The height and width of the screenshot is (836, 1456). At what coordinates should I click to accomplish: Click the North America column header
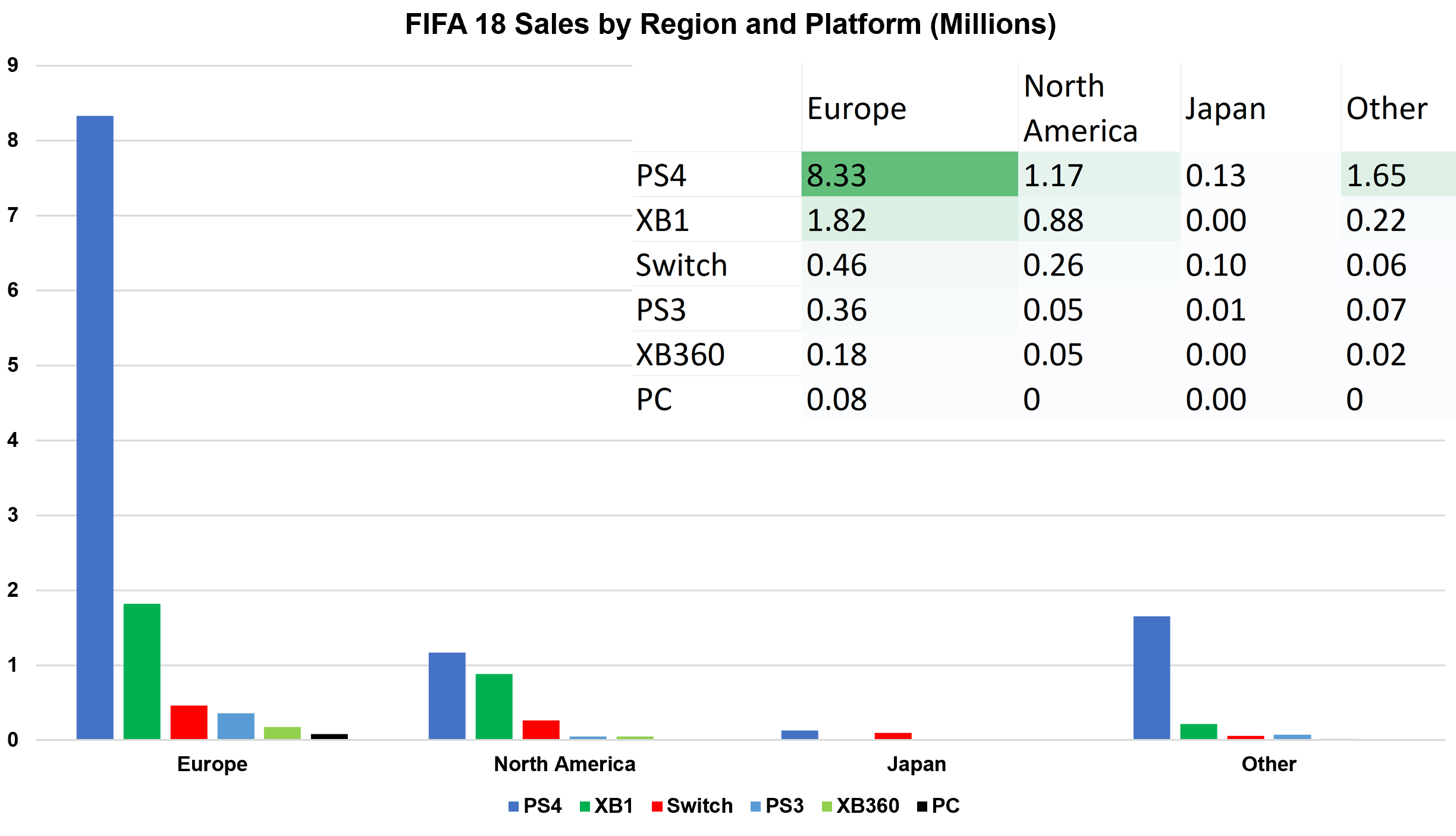[x=1080, y=108]
